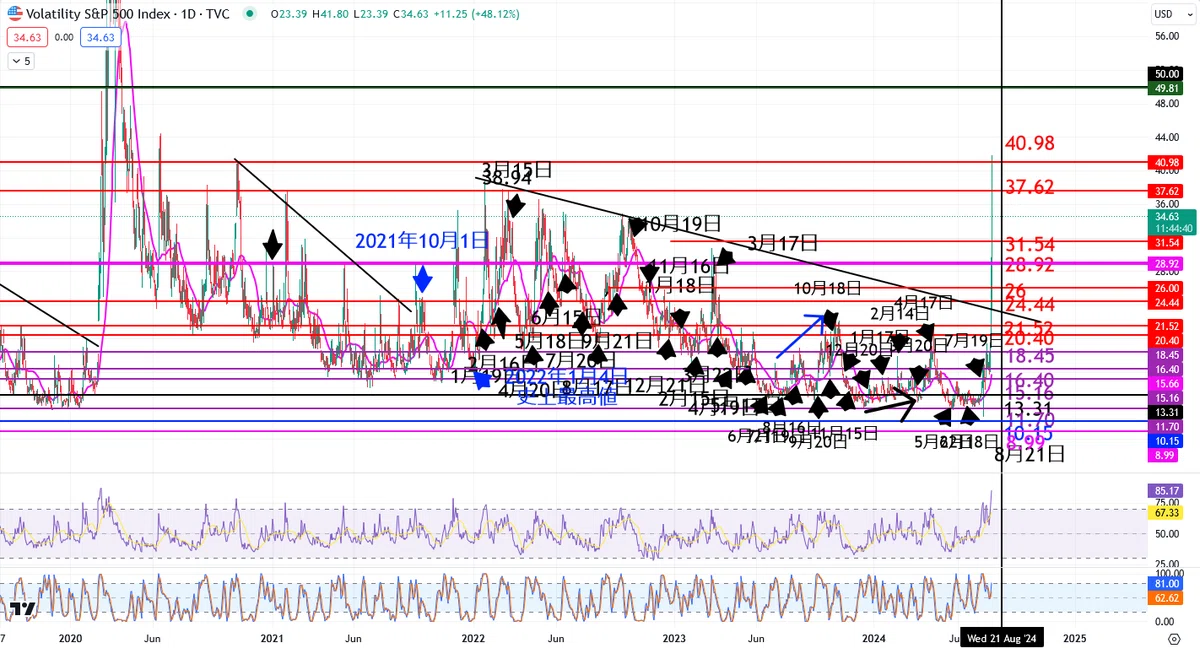1200x648 pixels.
Task: Click the US flag symbol logo
Action: coord(14,14)
